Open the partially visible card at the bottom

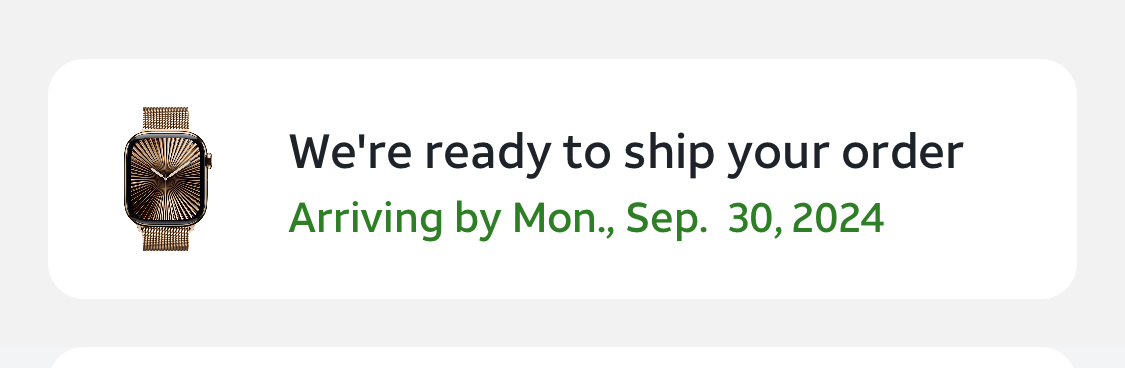click(x=562, y=357)
